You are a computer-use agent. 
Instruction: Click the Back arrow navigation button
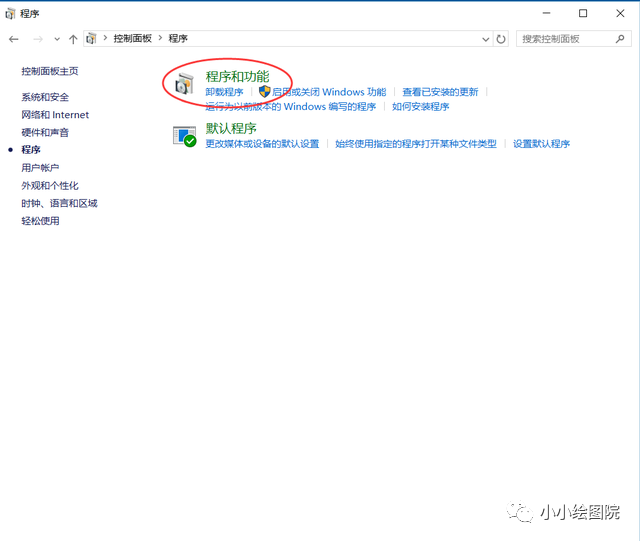coord(14,39)
